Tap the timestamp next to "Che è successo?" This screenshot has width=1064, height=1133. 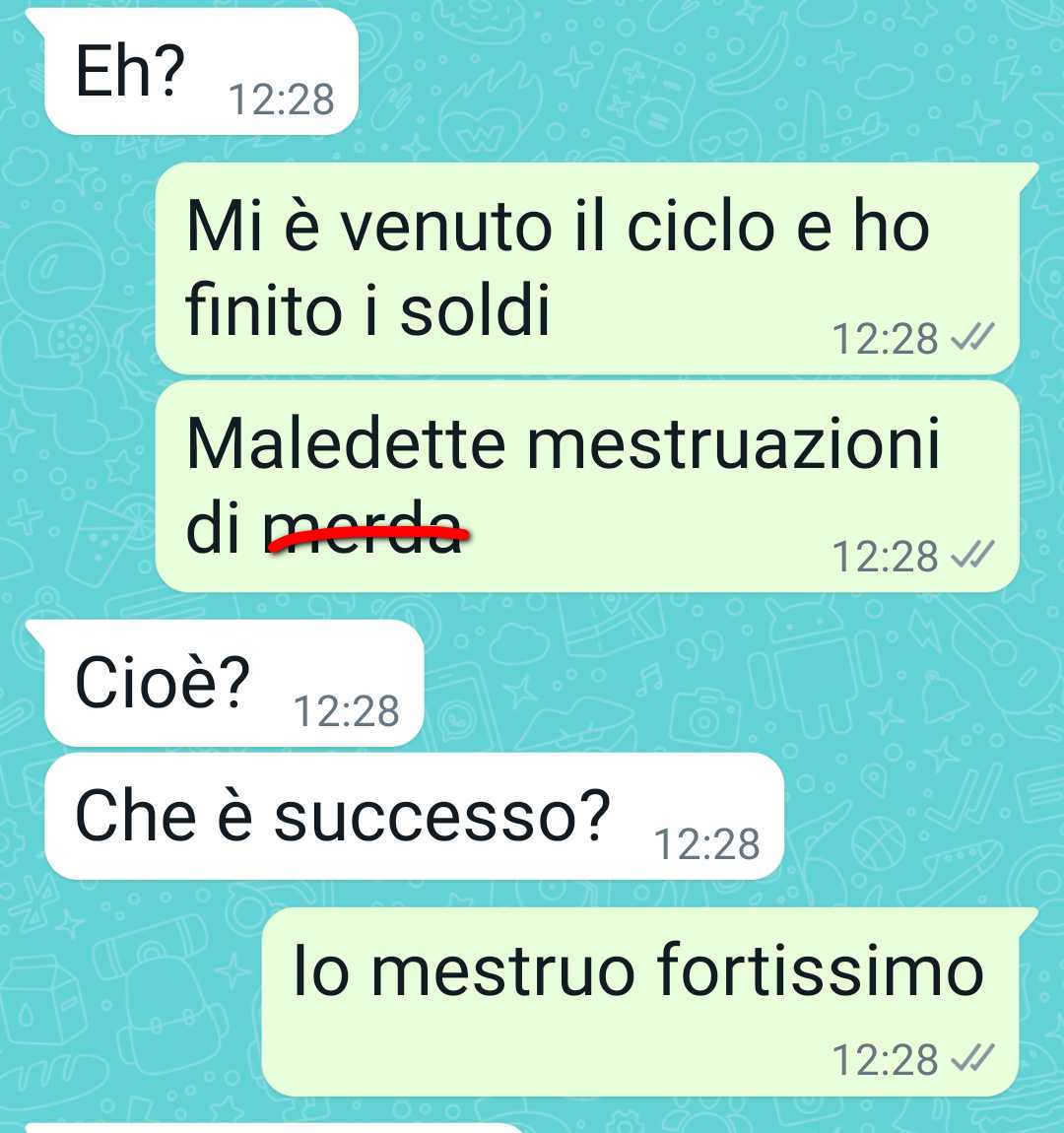click(x=706, y=844)
